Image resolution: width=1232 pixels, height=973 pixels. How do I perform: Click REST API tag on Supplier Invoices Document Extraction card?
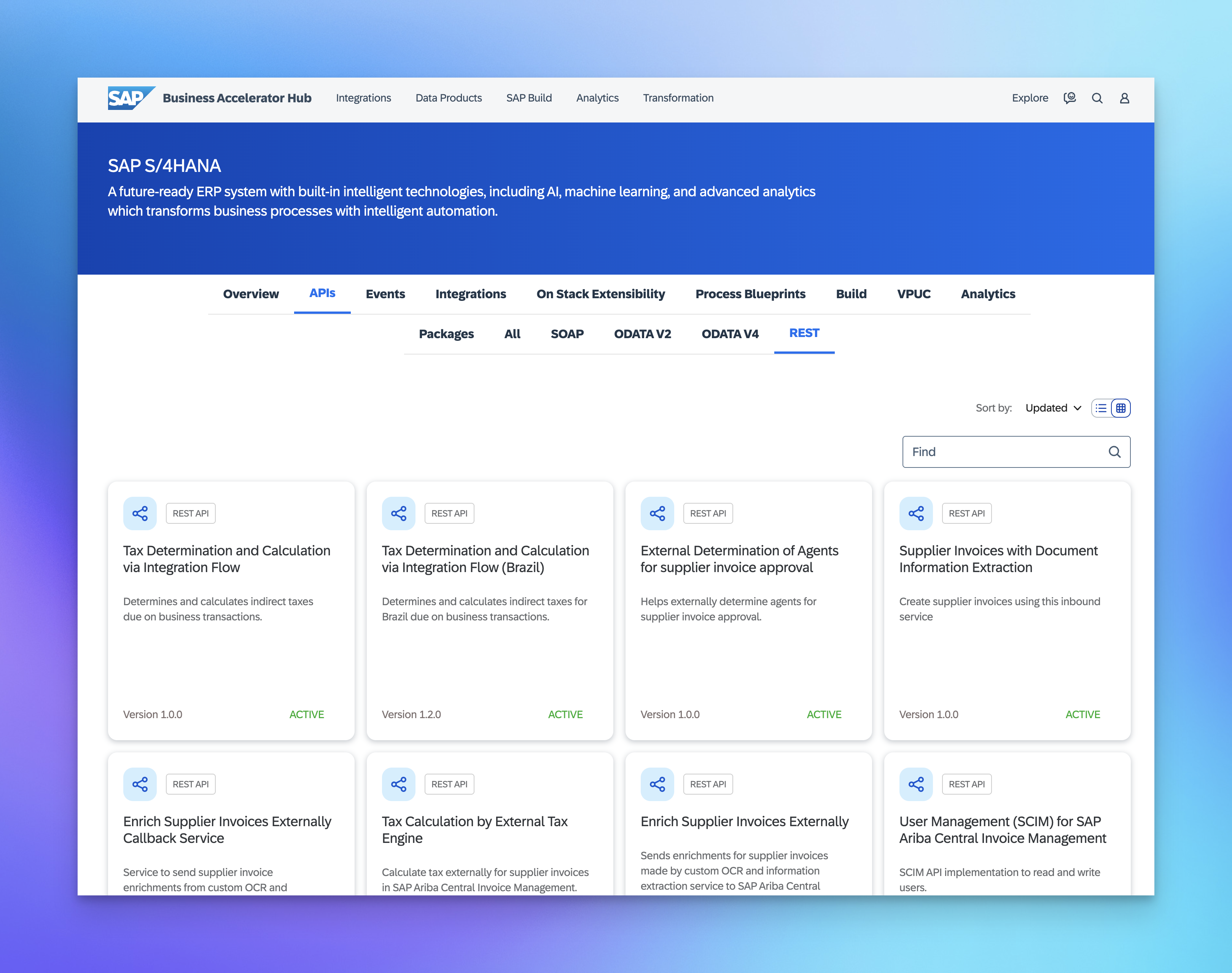coord(966,513)
